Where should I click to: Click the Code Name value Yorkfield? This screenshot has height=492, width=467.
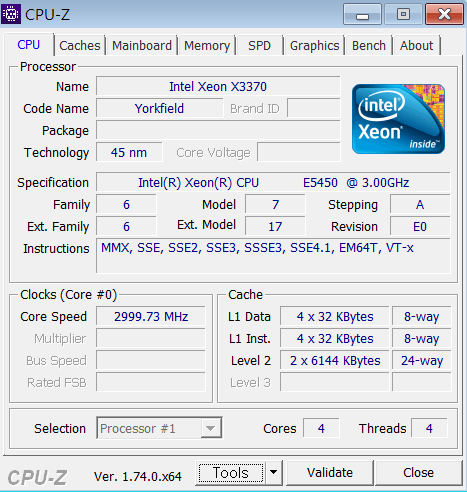tap(159, 109)
